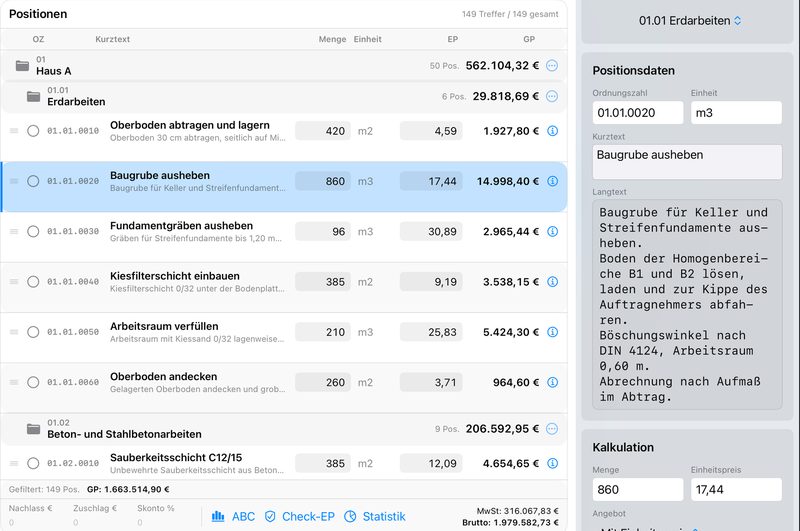Click the Beton- und Stahlbetonarbeiten folder icon

(x=34, y=429)
